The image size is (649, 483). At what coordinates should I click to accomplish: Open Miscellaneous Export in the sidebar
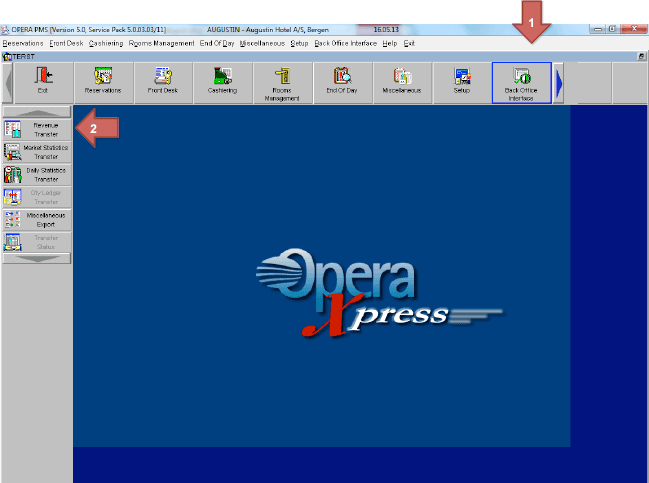(37, 219)
